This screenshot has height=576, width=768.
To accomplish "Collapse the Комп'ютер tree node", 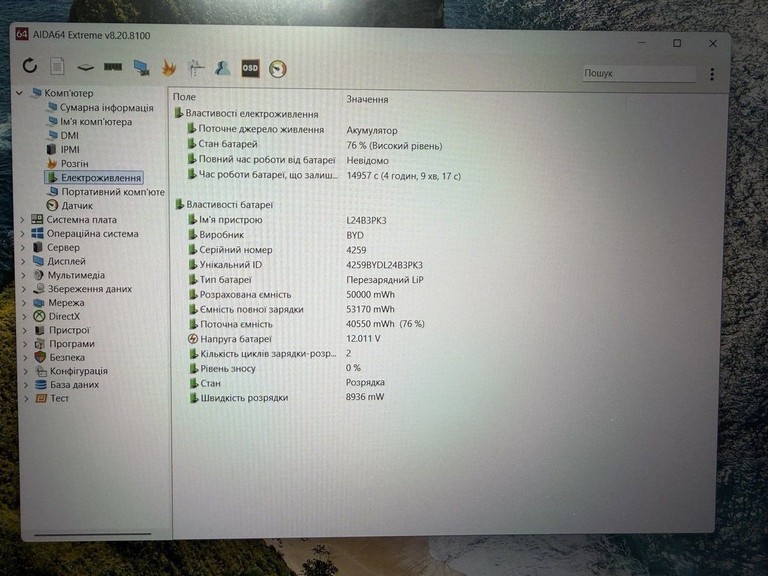I will tap(20, 93).
